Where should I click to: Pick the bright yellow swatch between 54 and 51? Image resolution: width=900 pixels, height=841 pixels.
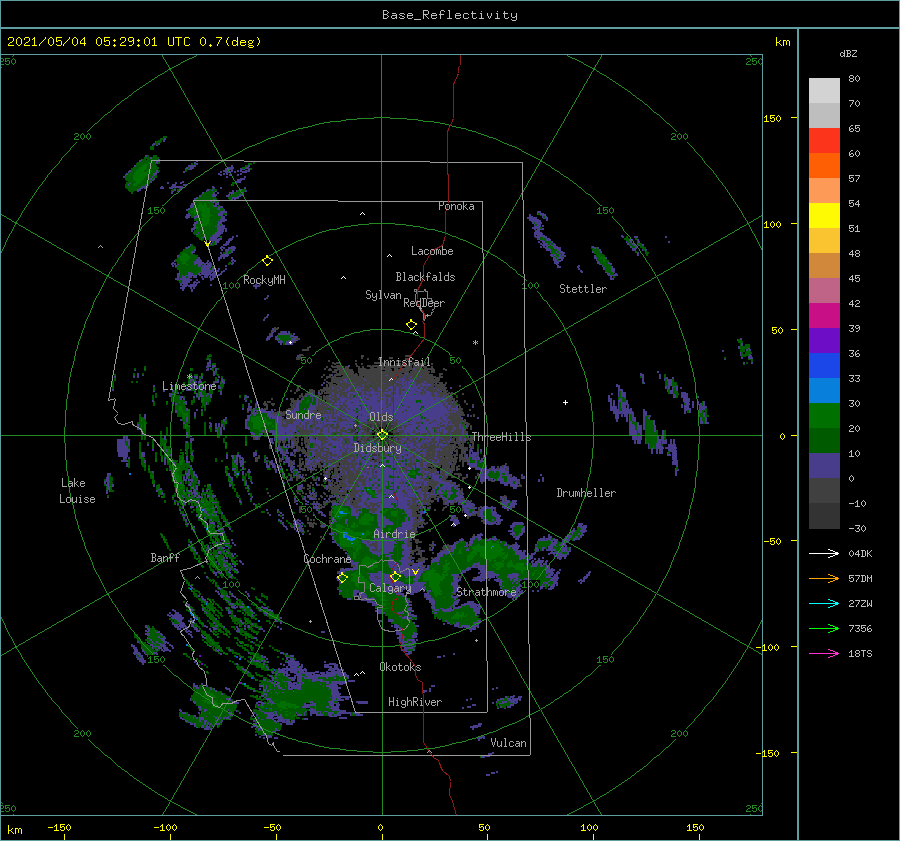[824, 216]
